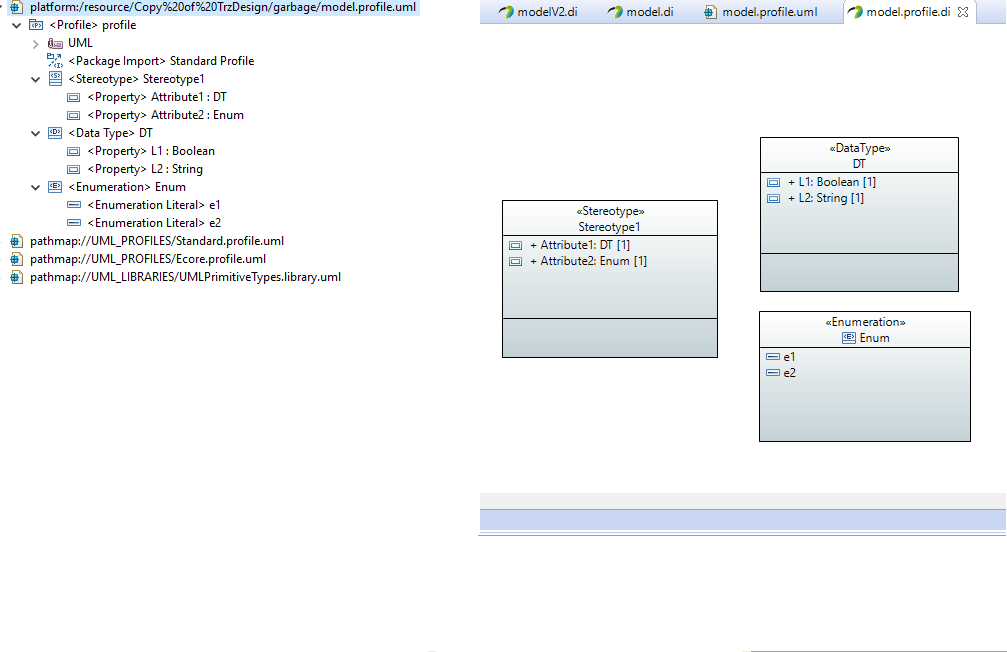
Task: Click the L2 String property icon in the tree
Action: coord(74,170)
